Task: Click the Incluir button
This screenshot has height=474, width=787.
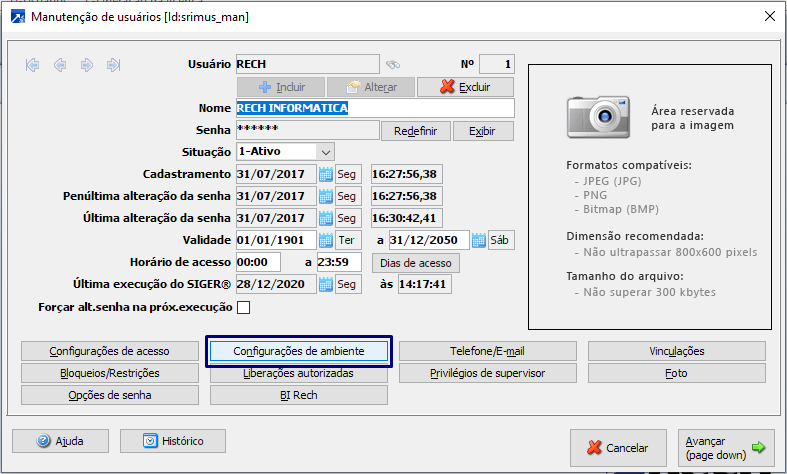Action: tap(281, 87)
